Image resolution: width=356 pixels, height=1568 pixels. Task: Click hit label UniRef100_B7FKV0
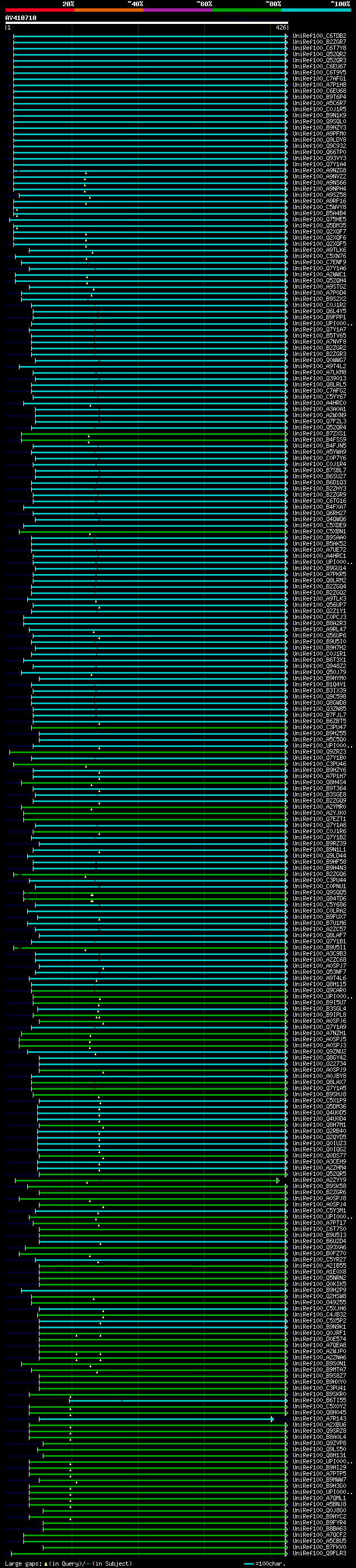(x=319, y=1547)
